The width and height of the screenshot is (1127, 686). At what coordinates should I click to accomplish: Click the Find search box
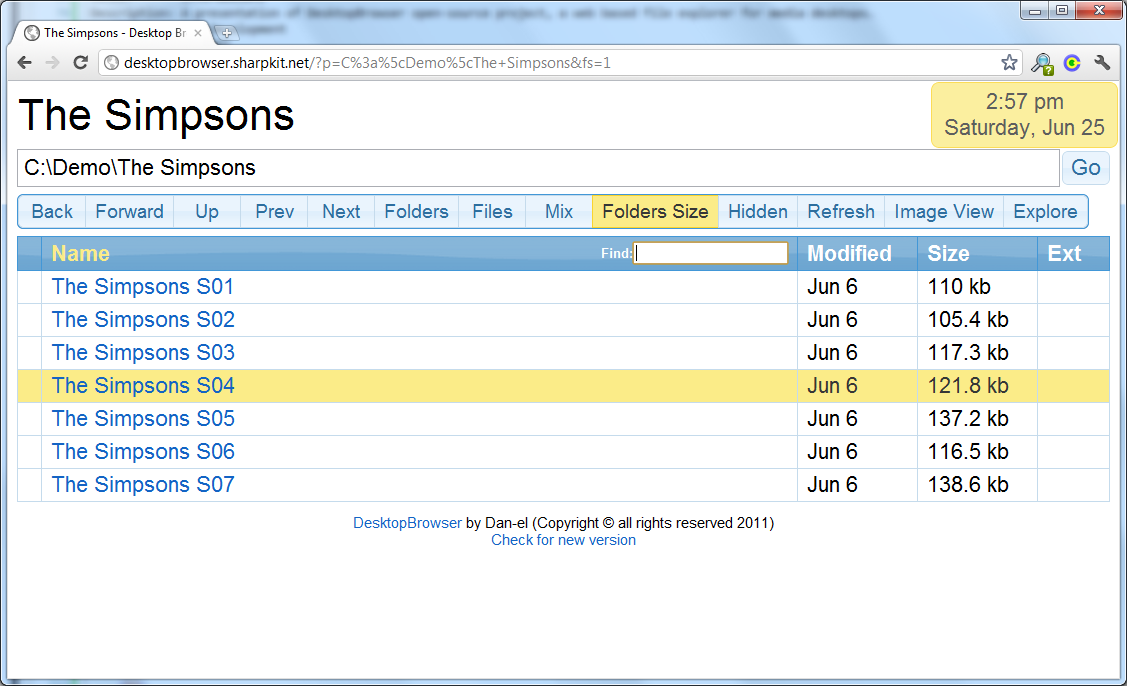(710, 252)
